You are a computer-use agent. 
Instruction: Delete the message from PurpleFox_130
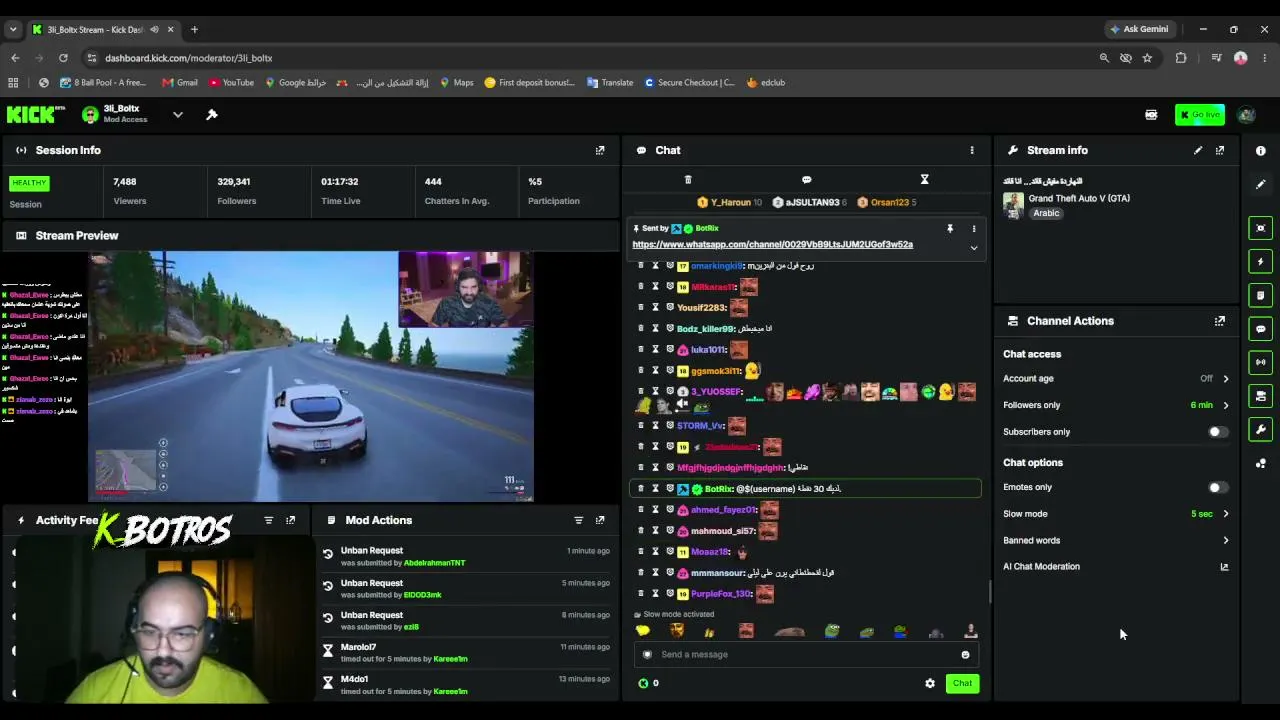641,594
